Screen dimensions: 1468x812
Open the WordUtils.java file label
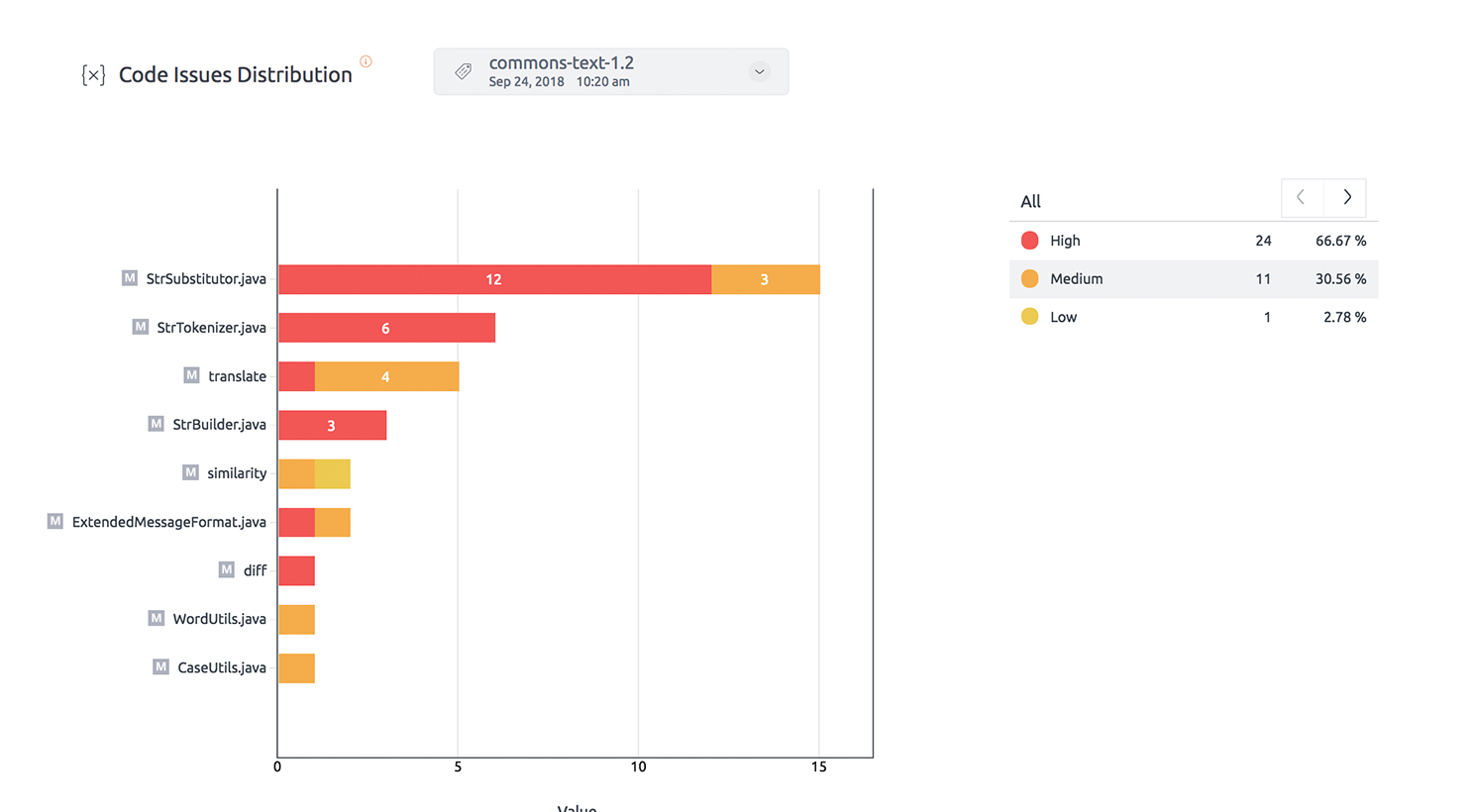pos(219,619)
